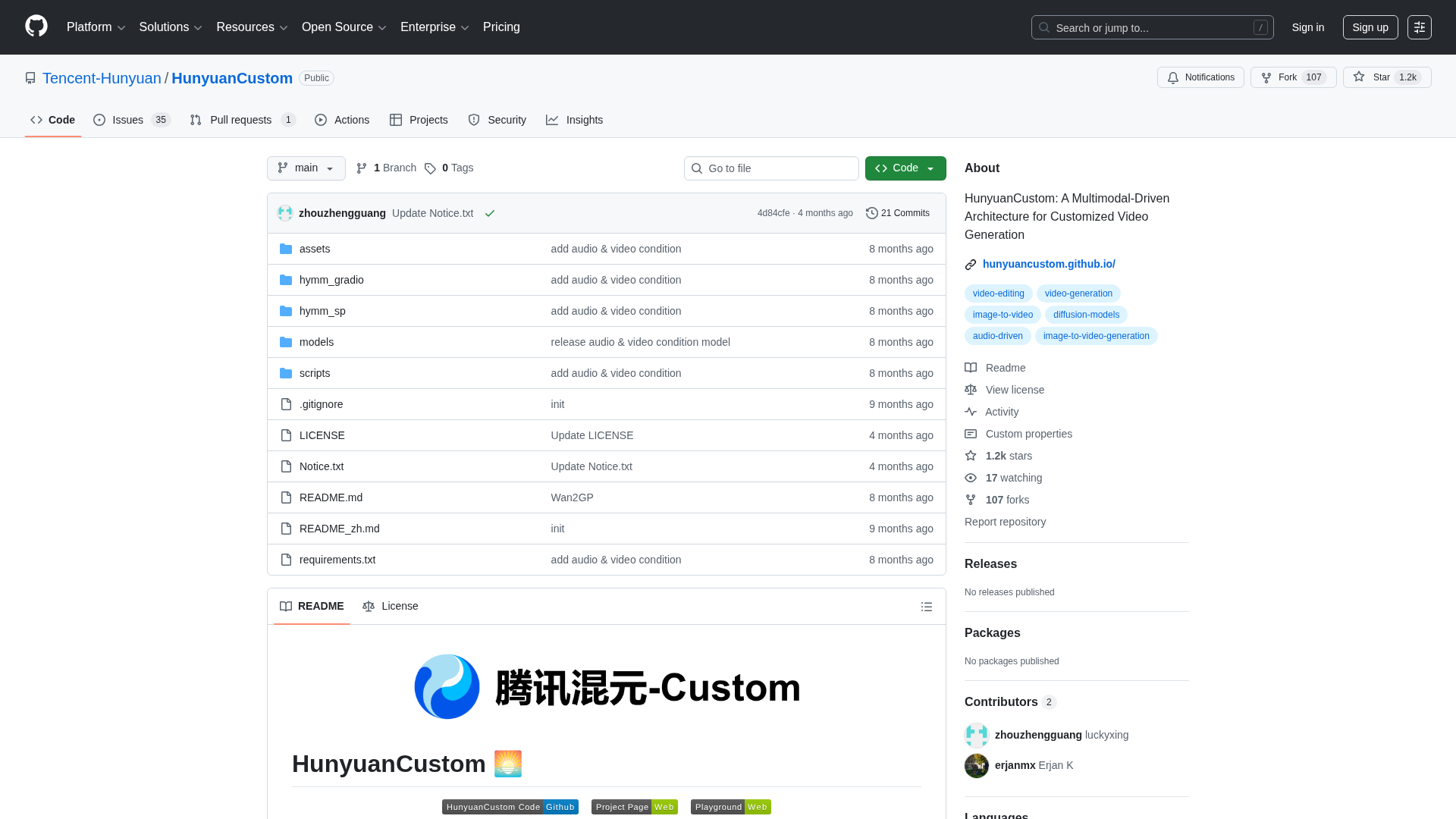Open hunyuancustom.github.io link
The height and width of the screenshot is (819, 1456).
point(1048,264)
